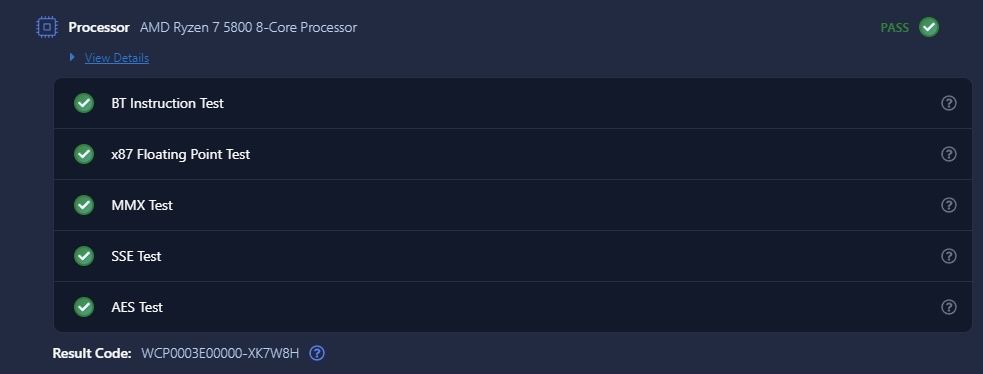Open help for x87 Floating Point Test

(949, 154)
